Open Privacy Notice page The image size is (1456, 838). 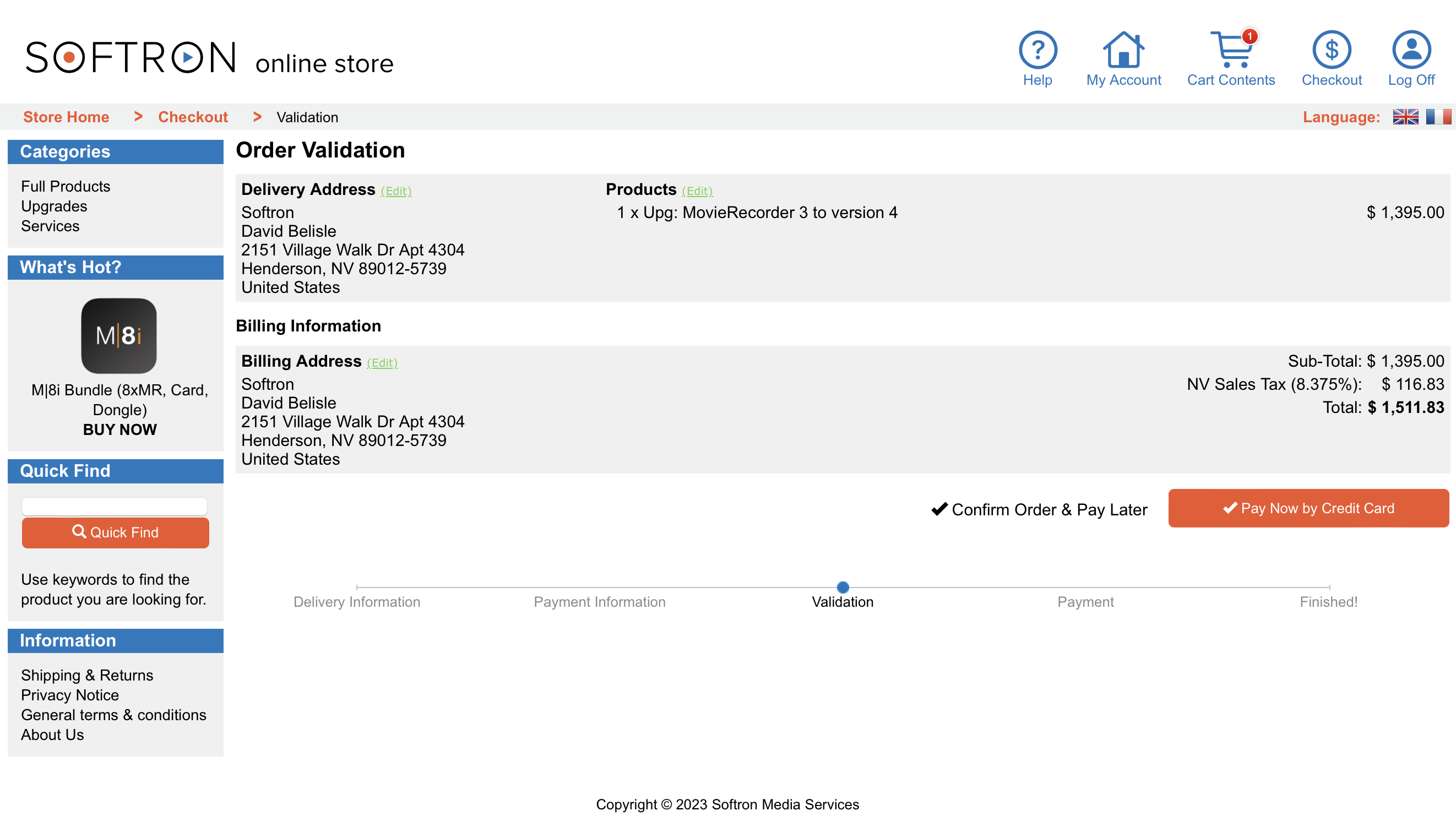click(x=70, y=695)
